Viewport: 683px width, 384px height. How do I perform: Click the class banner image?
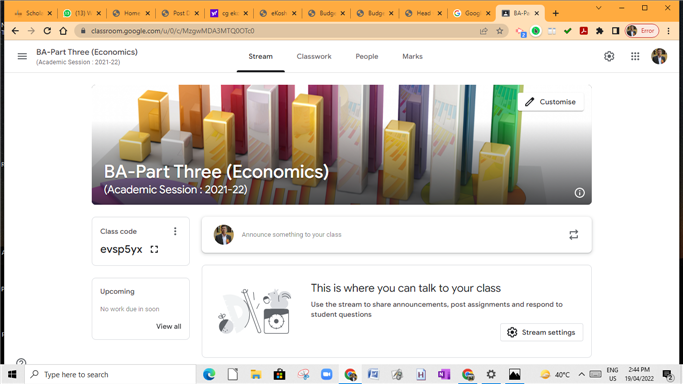pyautogui.click(x=342, y=145)
